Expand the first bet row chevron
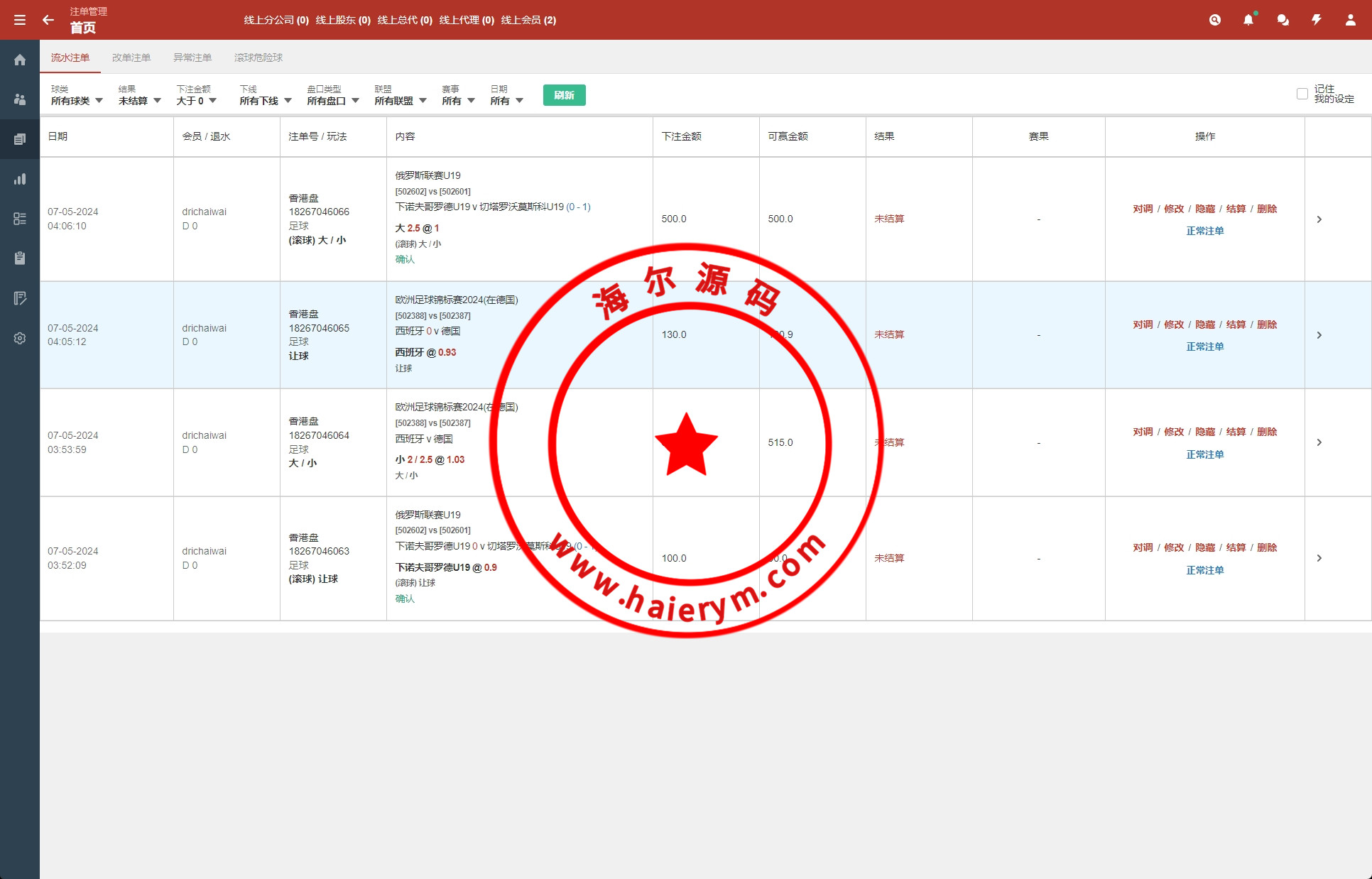The width and height of the screenshot is (1372, 879). 1319,219
